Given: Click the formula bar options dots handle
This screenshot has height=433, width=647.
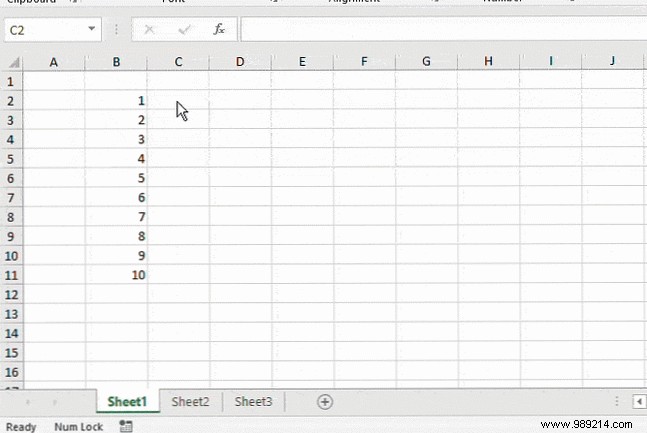Looking at the screenshot, I should click(x=116, y=29).
